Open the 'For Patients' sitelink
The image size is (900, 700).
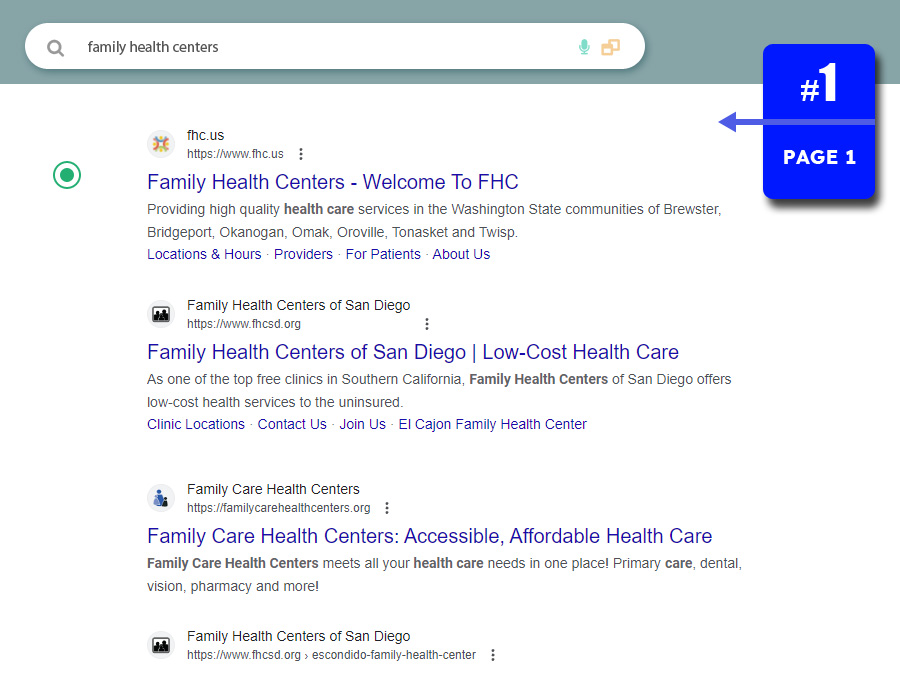coord(383,254)
